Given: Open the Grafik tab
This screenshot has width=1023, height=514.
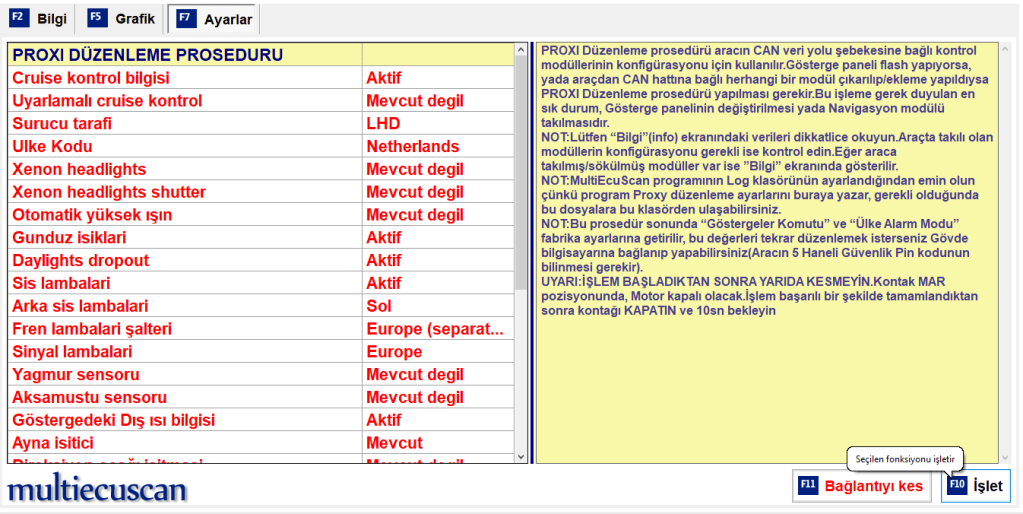Looking at the screenshot, I should (x=122, y=18).
